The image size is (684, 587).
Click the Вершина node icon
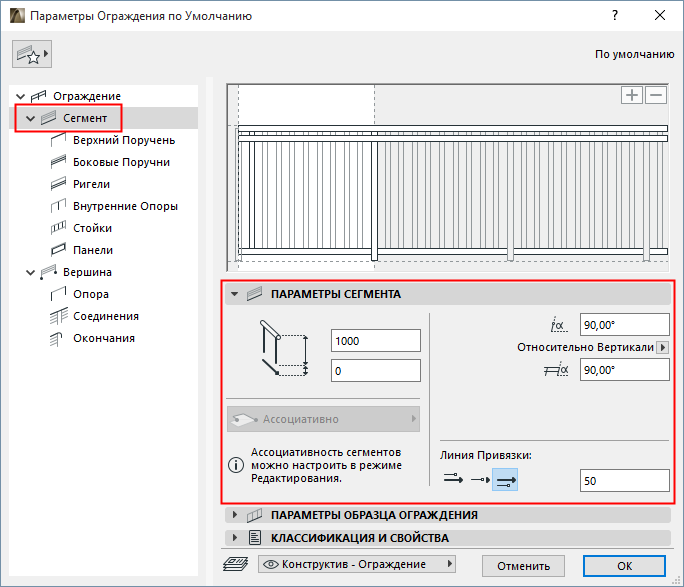[48, 272]
